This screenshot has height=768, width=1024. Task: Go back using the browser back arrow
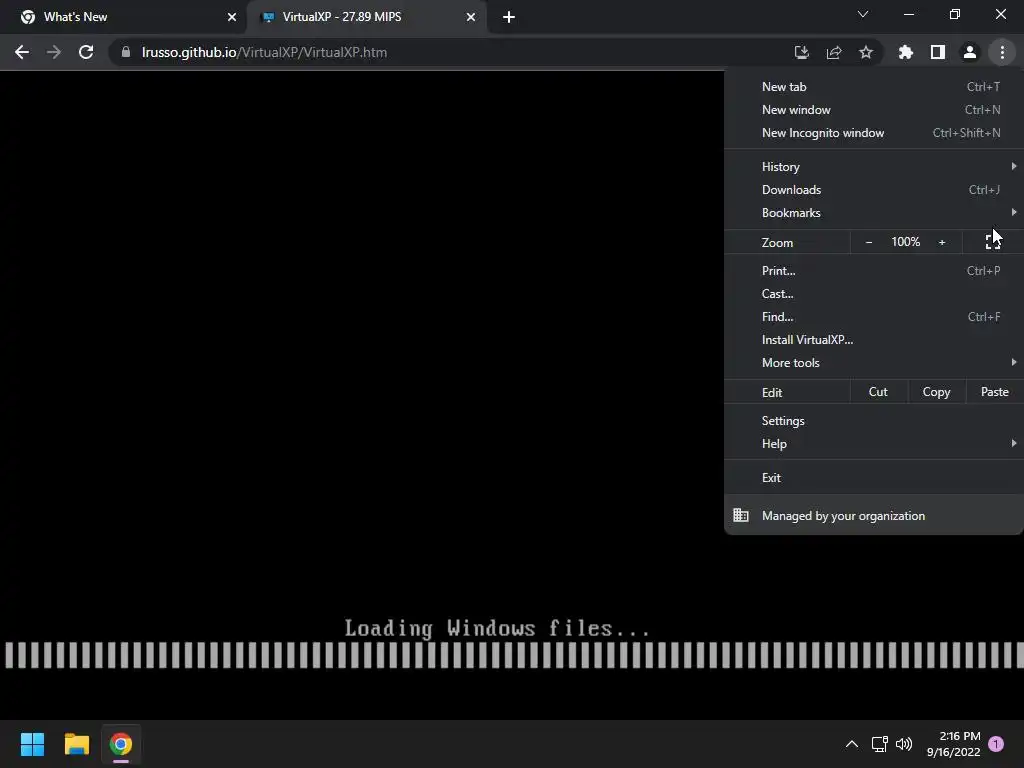tap(22, 52)
